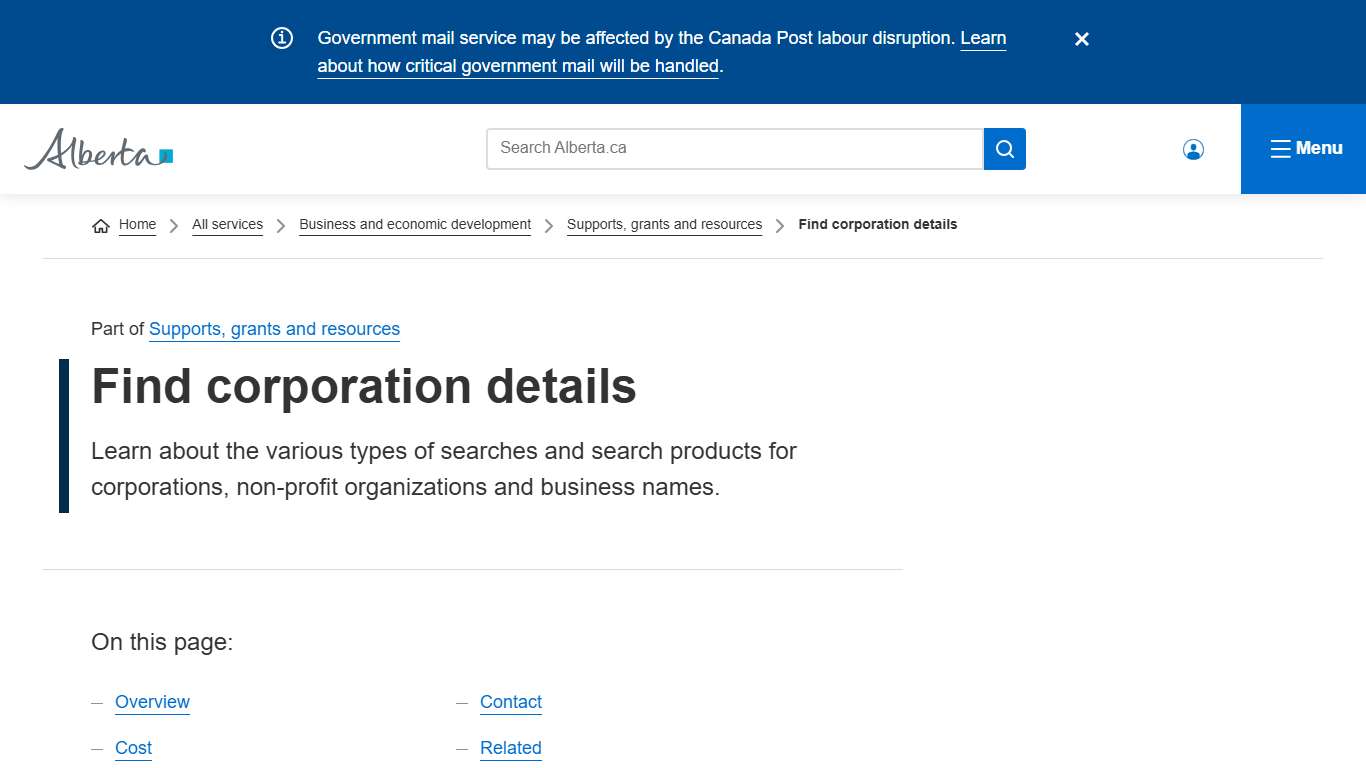Viewport: 1366px width, 768px height.
Task: Click the Home breadcrumb link
Action: pos(137,224)
